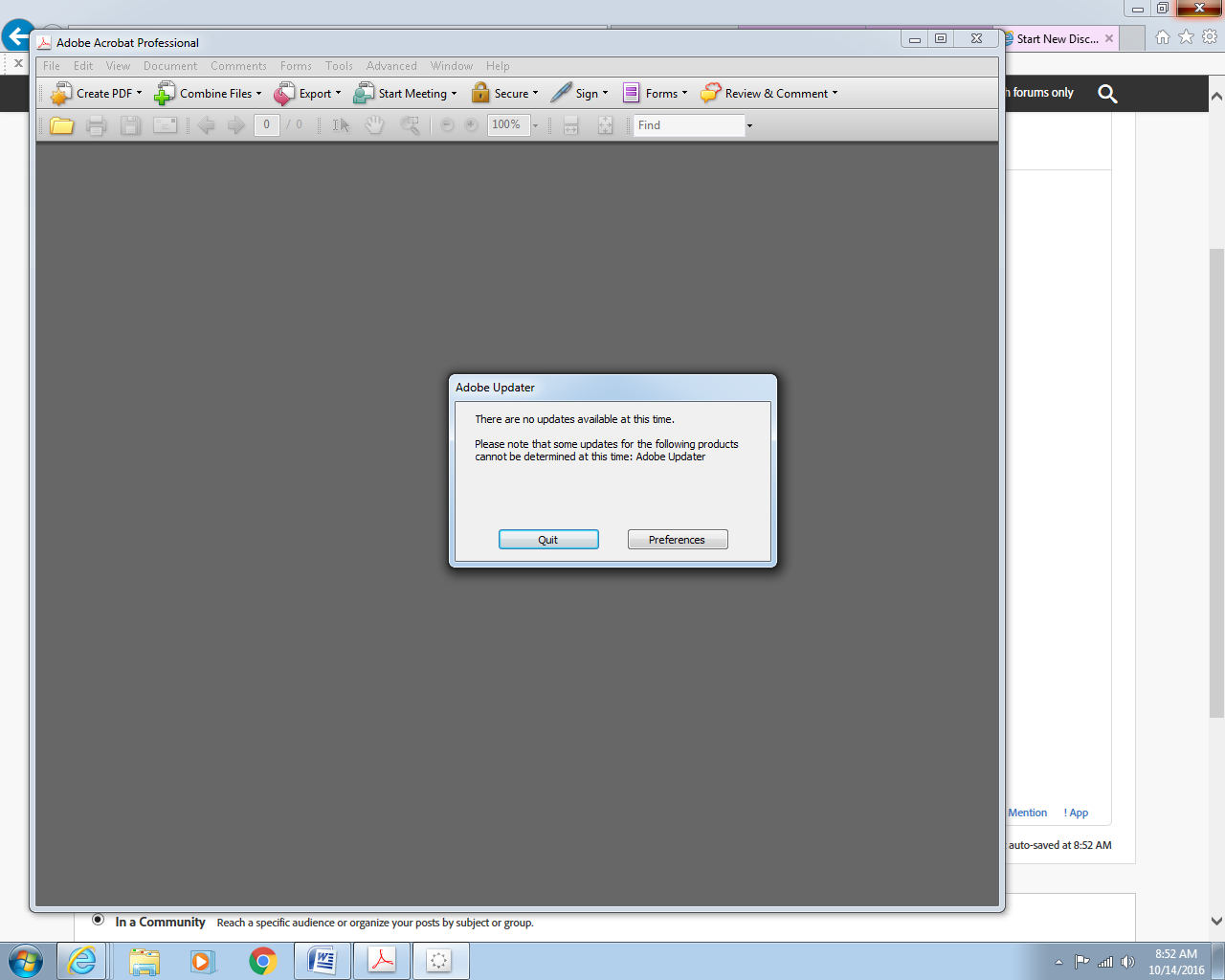Click the zoom out minus icon
The image size is (1225, 980).
tap(447, 125)
